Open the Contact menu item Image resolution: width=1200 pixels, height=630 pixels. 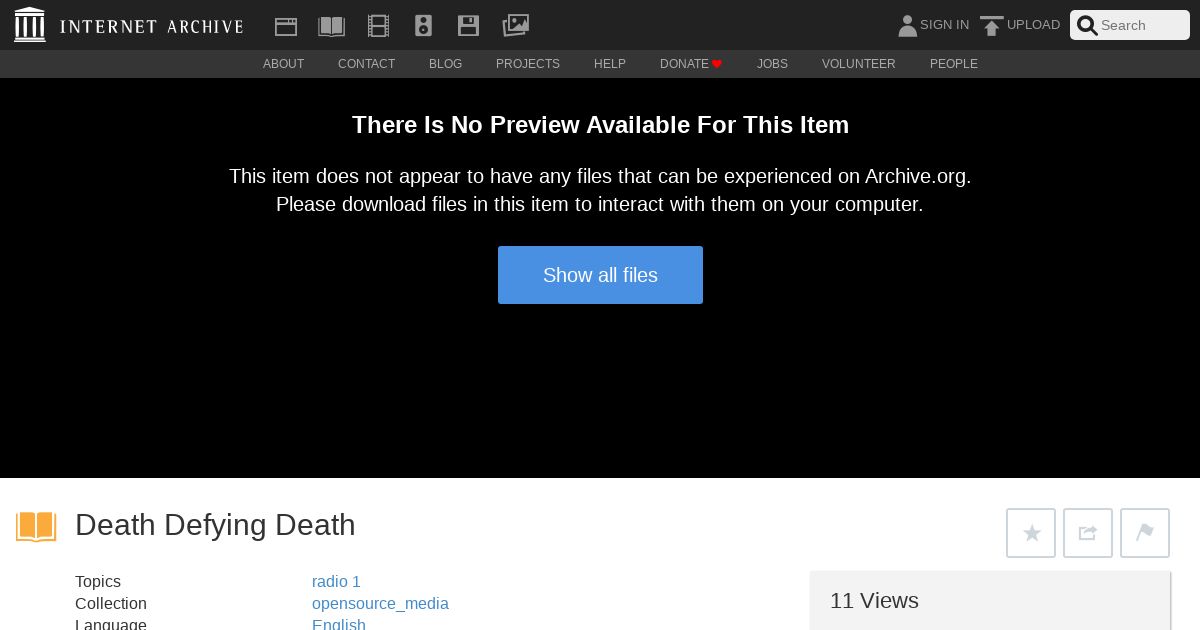coord(366,64)
